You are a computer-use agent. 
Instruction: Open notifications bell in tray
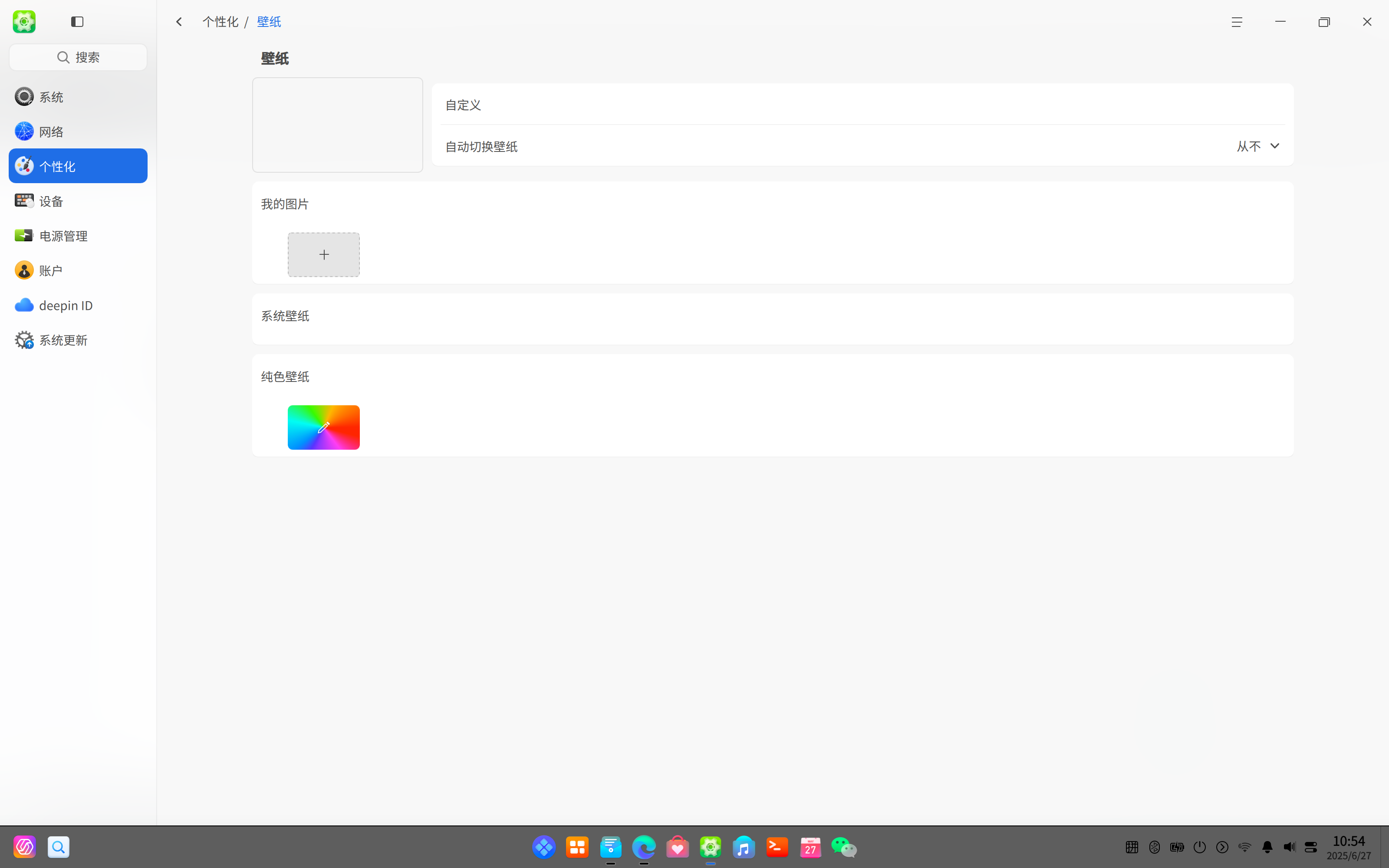click(x=1267, y=847)
